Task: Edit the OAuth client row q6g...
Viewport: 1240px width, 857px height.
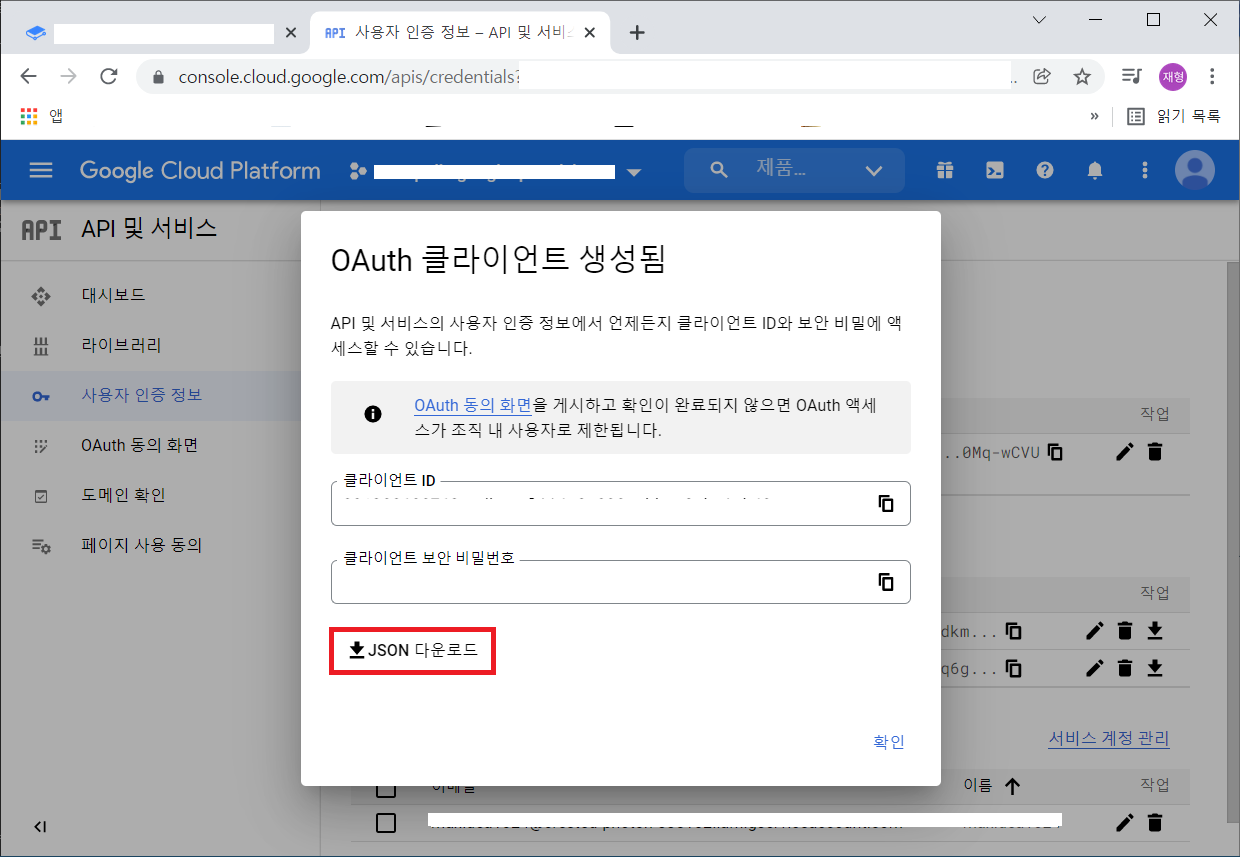Action: 1095,668
